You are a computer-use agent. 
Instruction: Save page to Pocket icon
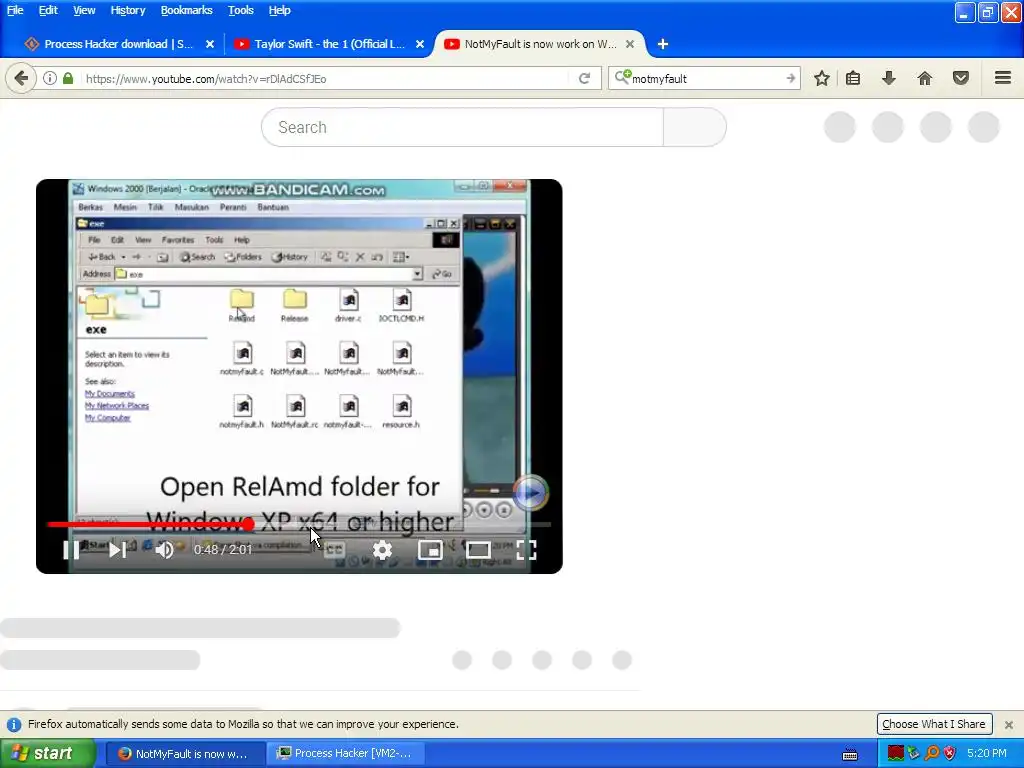pos(961,78)
